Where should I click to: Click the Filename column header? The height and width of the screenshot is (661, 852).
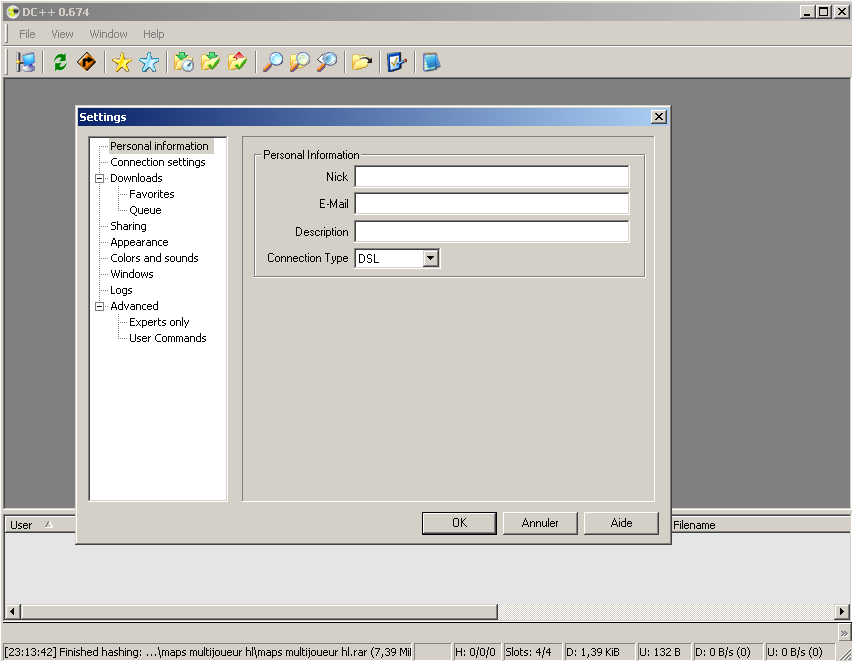761,525
